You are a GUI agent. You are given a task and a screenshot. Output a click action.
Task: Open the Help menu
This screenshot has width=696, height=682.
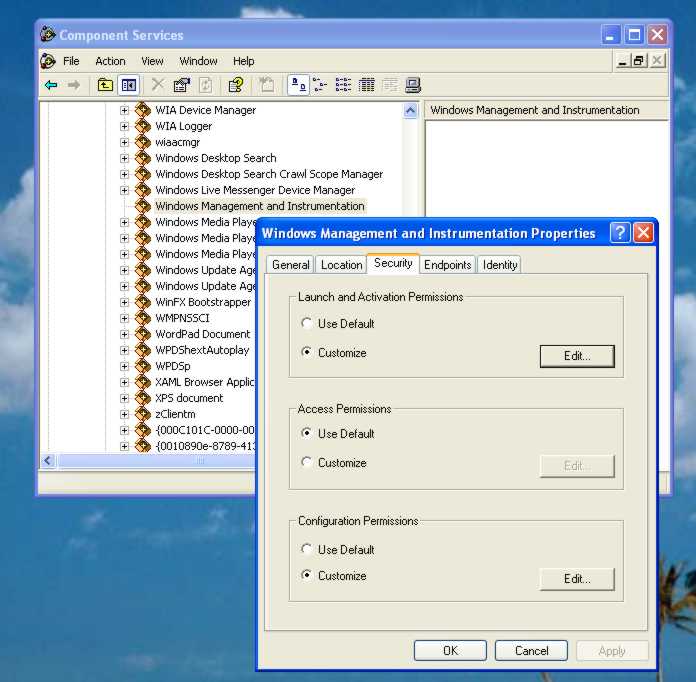tap(244, 61)
